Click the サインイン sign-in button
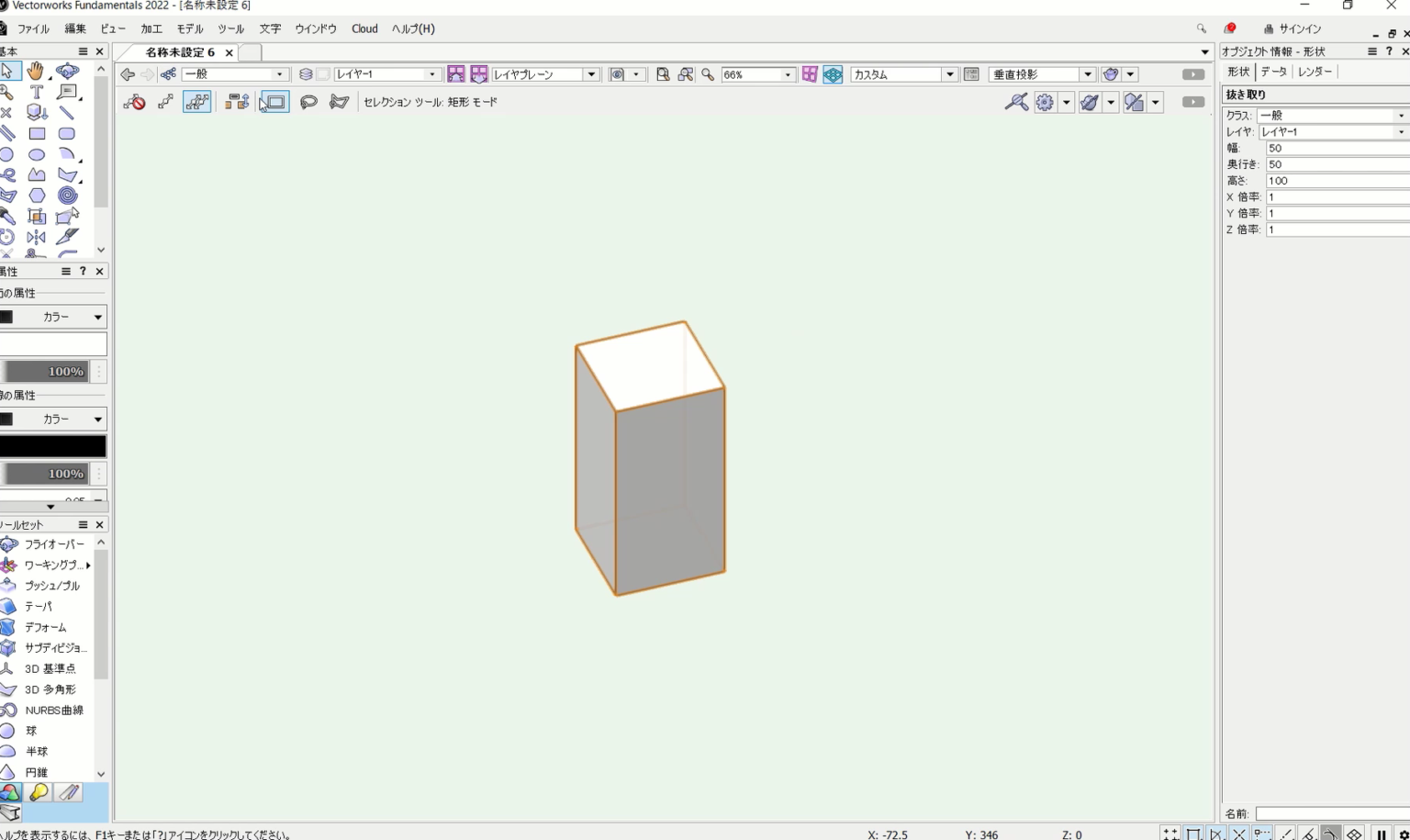 pos(1292,28)
